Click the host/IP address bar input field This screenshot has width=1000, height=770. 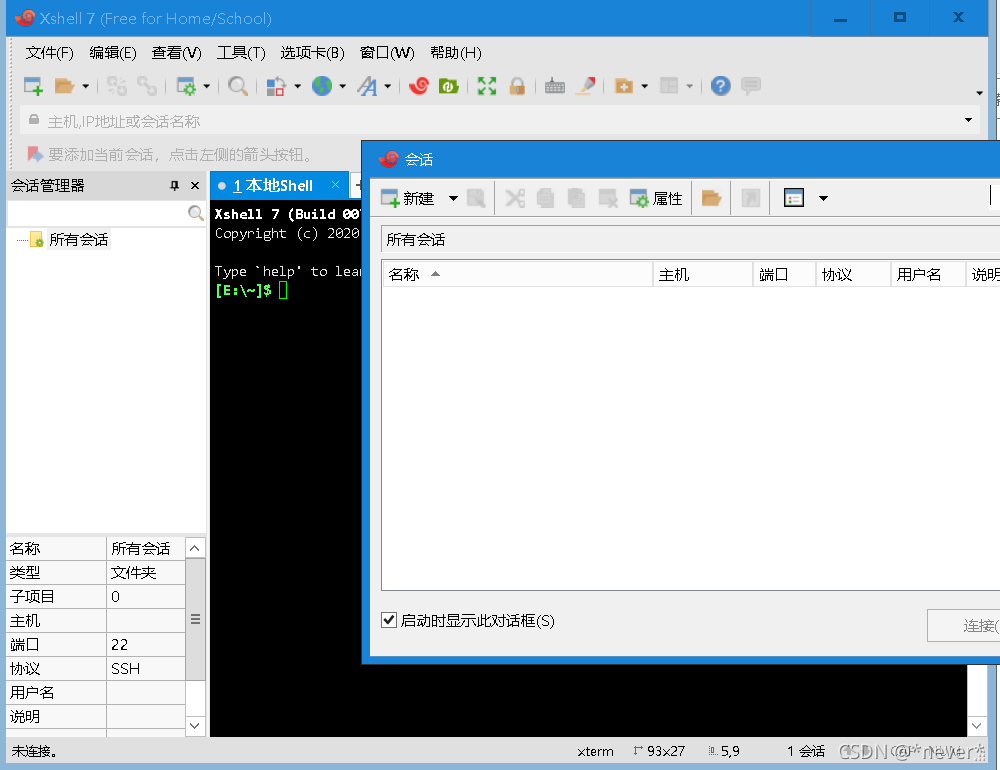pos(501,121)
